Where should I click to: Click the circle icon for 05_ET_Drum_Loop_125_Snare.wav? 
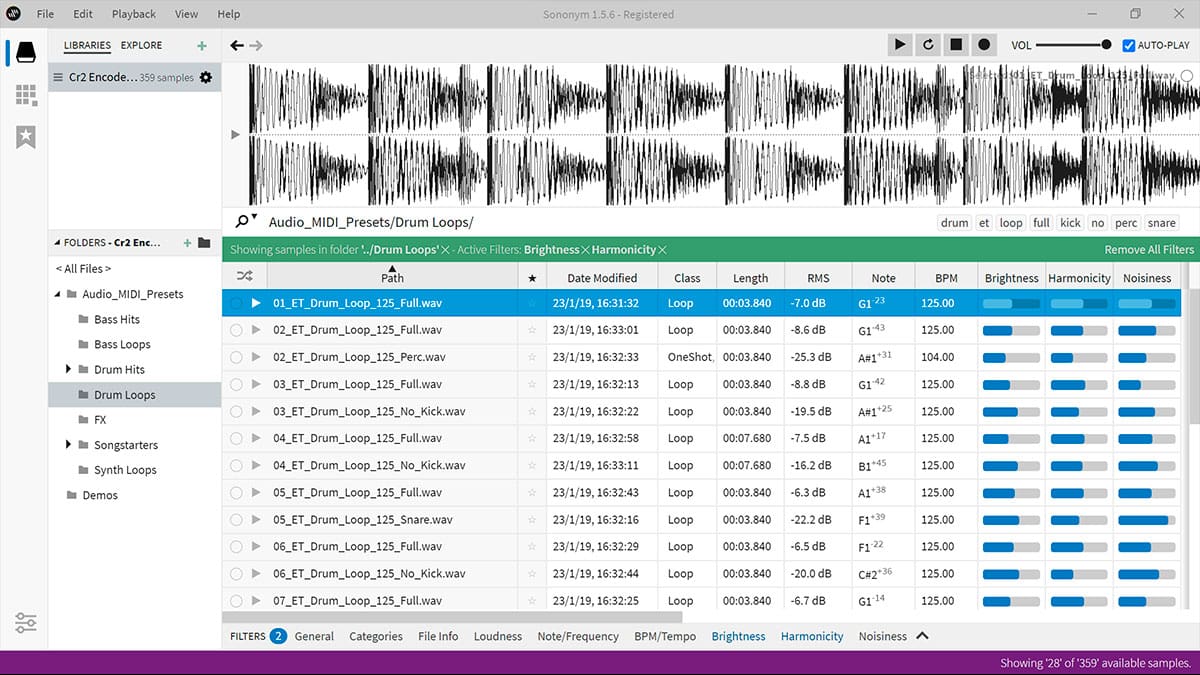[236, 520]
